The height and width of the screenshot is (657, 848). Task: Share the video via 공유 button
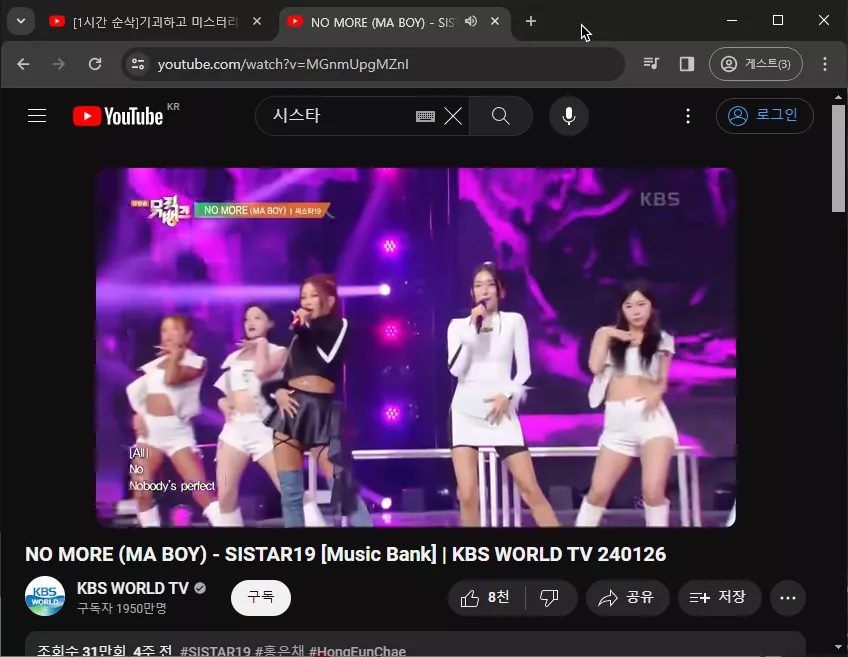(x=627, y=598)
